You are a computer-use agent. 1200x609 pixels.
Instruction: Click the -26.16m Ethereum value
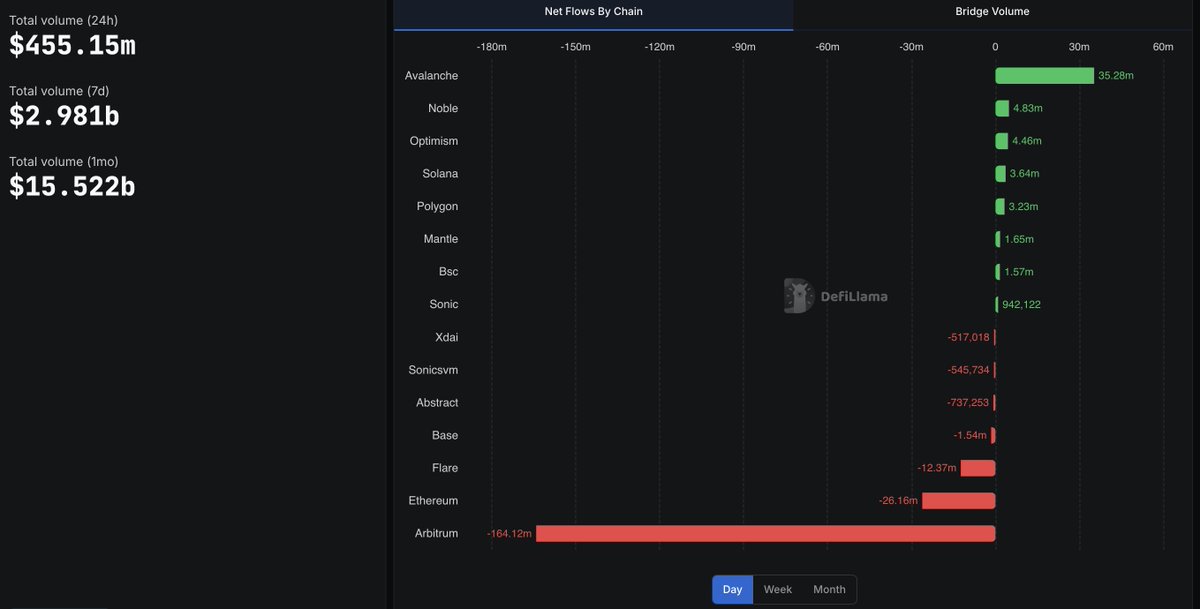[x=897, y=501]
